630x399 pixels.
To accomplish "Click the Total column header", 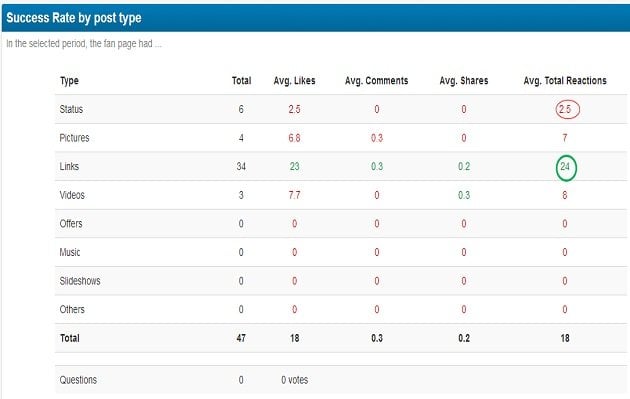I will (241, 81).
